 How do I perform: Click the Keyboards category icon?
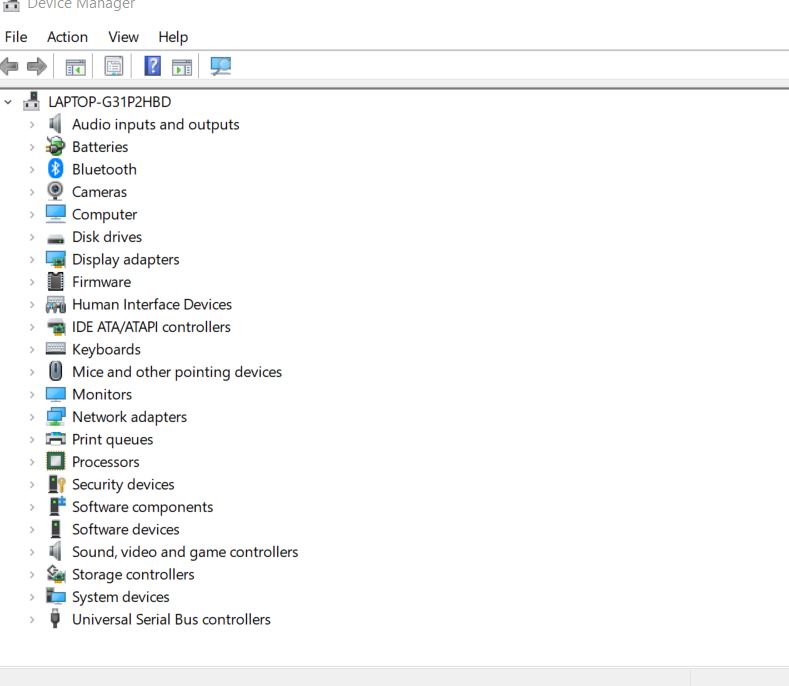pyautogui.click(x=55, y=348)
